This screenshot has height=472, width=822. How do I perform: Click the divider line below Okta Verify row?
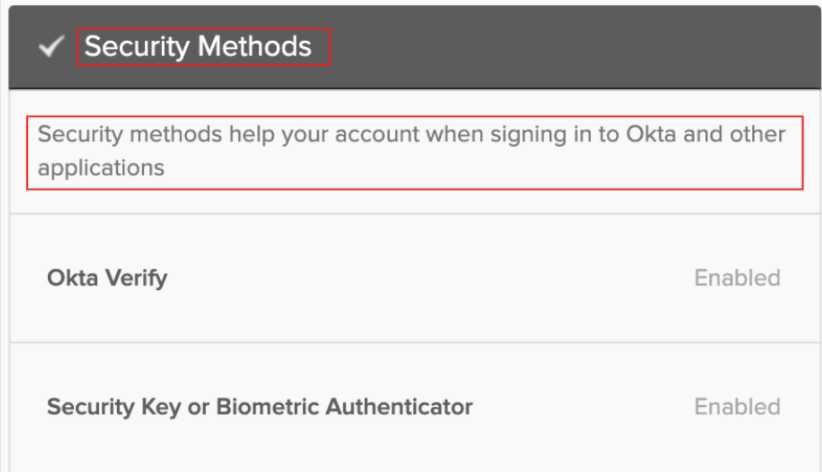[x=412, y=343]
